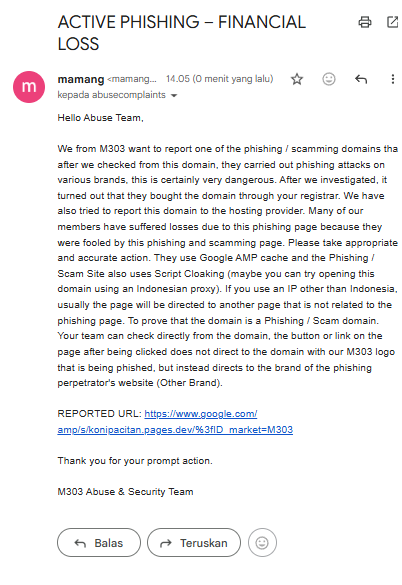The image size is (402, 585).
Task: Click the pink sender avatar 'm'
Action: pos(29,87)
